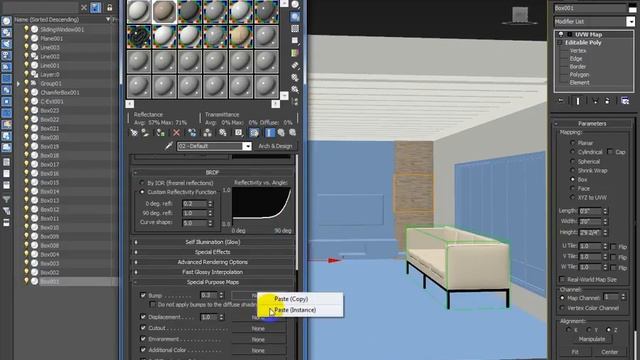The width and height of the screenshot is (640, 360).
Task: Toggle Show End Result icon in material editor
Action: click(x=270, y=133)
